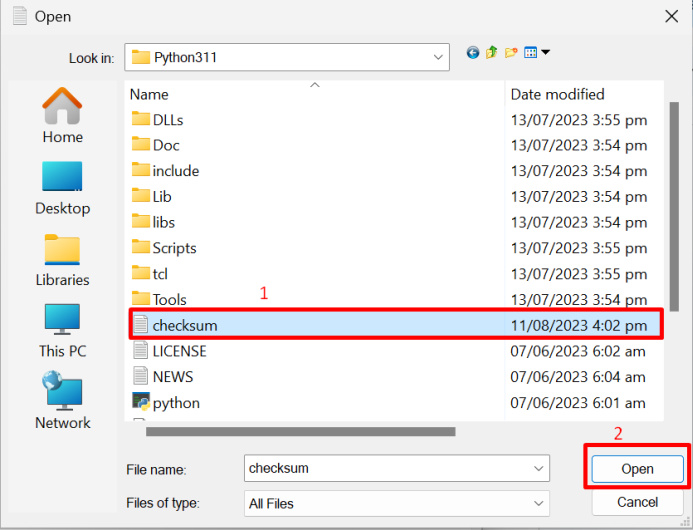Select the DLLs folder
Screen dimensions: 693x530
(x=157, y=120)
